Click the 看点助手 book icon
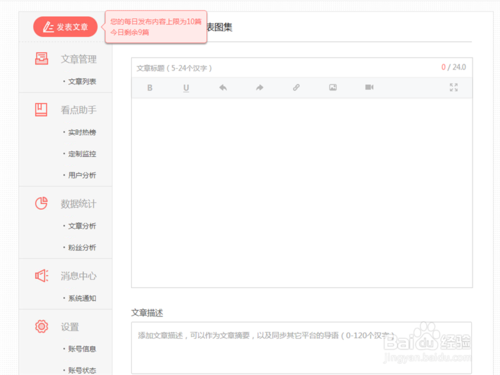500x375 pixels. click(41, 109)
